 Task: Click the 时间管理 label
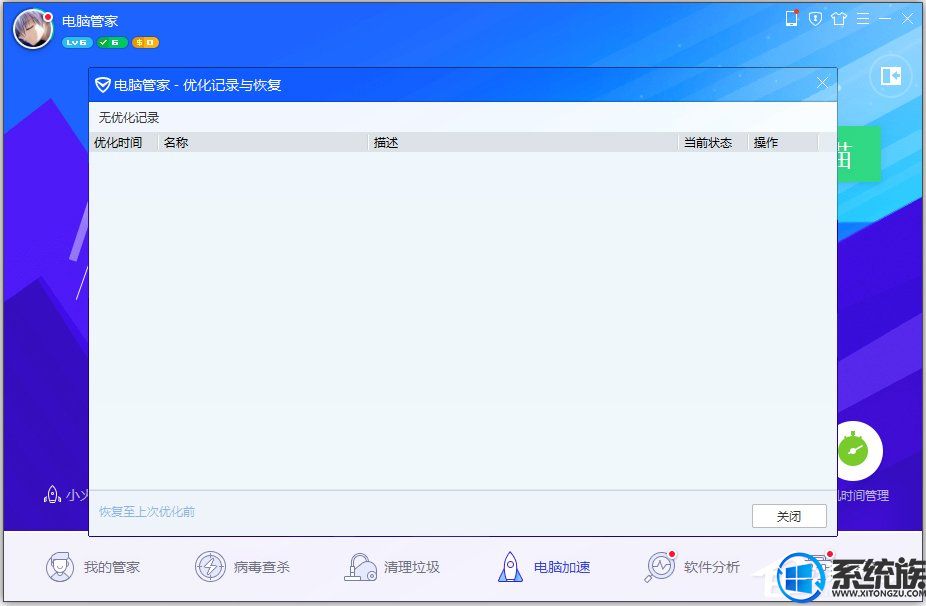pyautogui.click(x=863, y=496)
